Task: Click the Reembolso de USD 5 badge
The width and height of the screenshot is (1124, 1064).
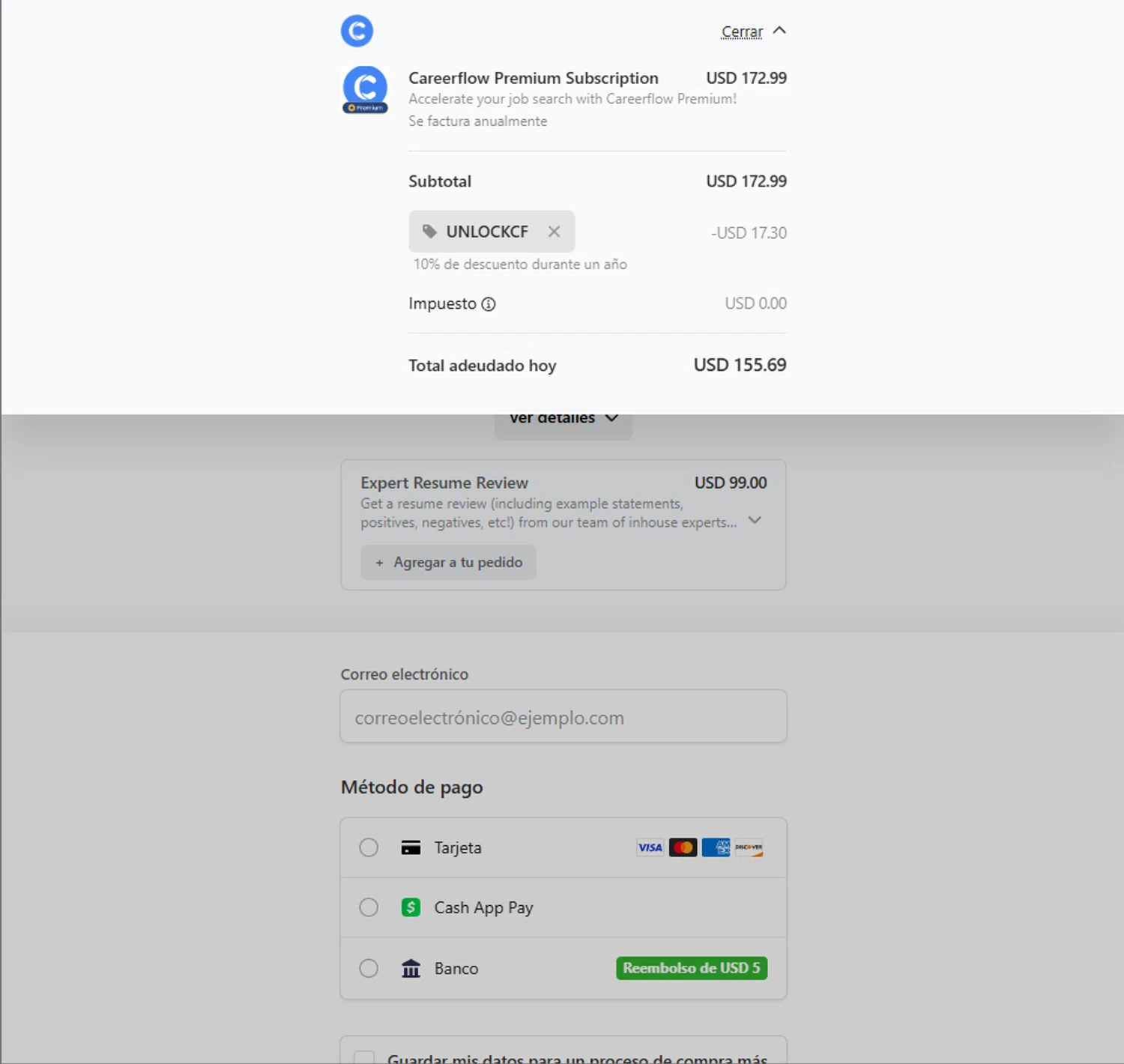Action: point(692,968)
